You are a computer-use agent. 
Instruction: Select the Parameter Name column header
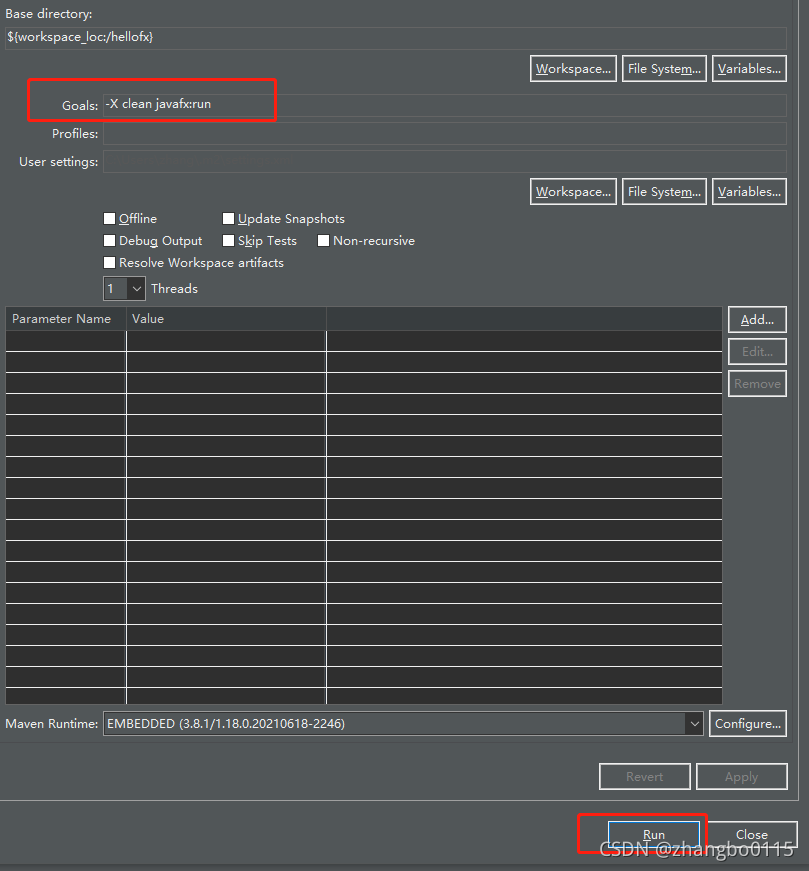60,318
